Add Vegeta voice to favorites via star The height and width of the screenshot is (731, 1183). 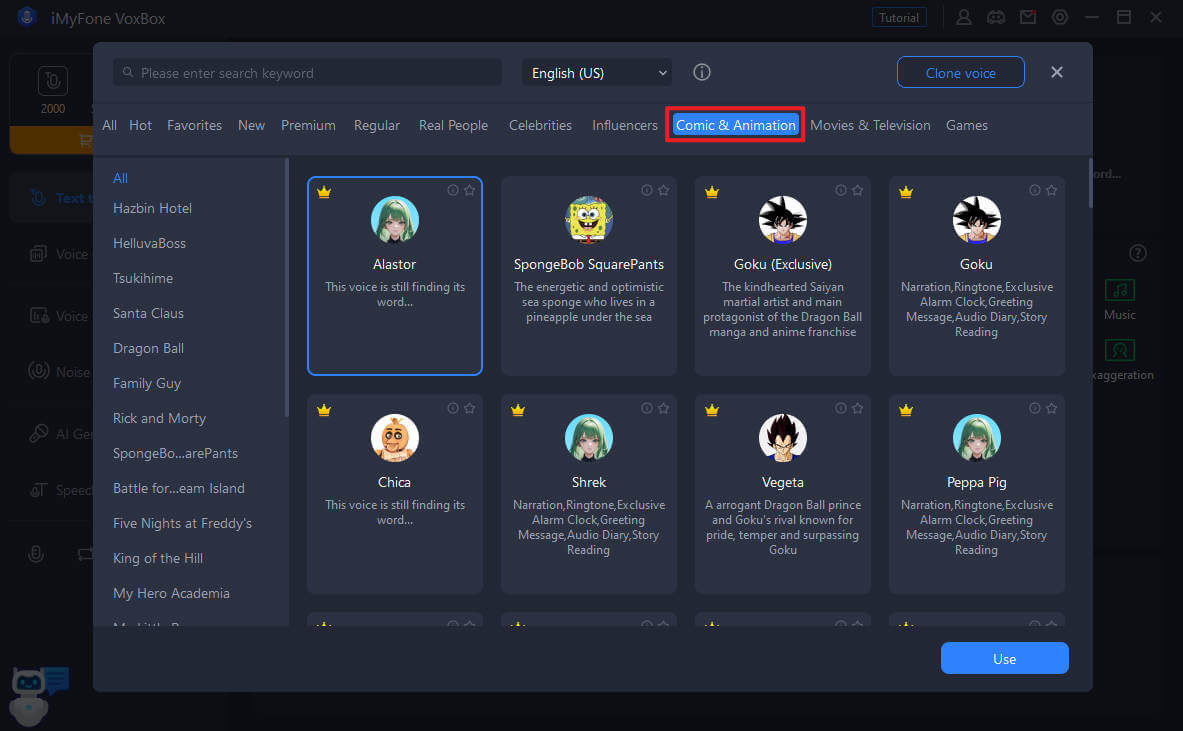857,408
